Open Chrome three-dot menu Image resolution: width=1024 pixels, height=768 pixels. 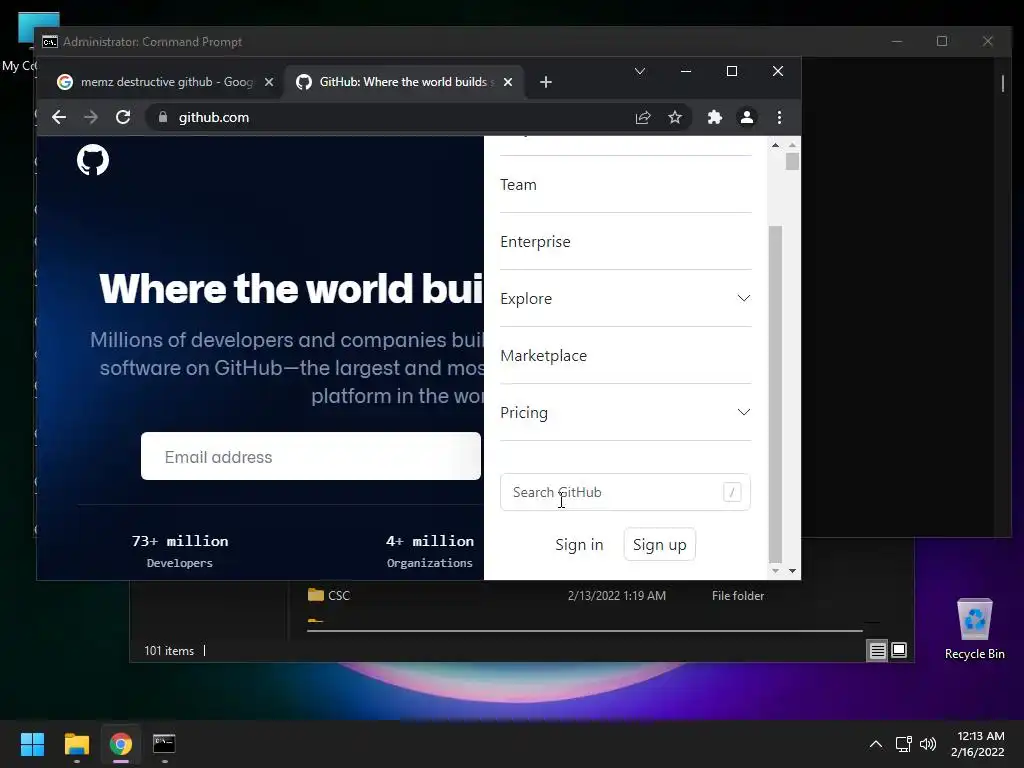click(779, 118)
